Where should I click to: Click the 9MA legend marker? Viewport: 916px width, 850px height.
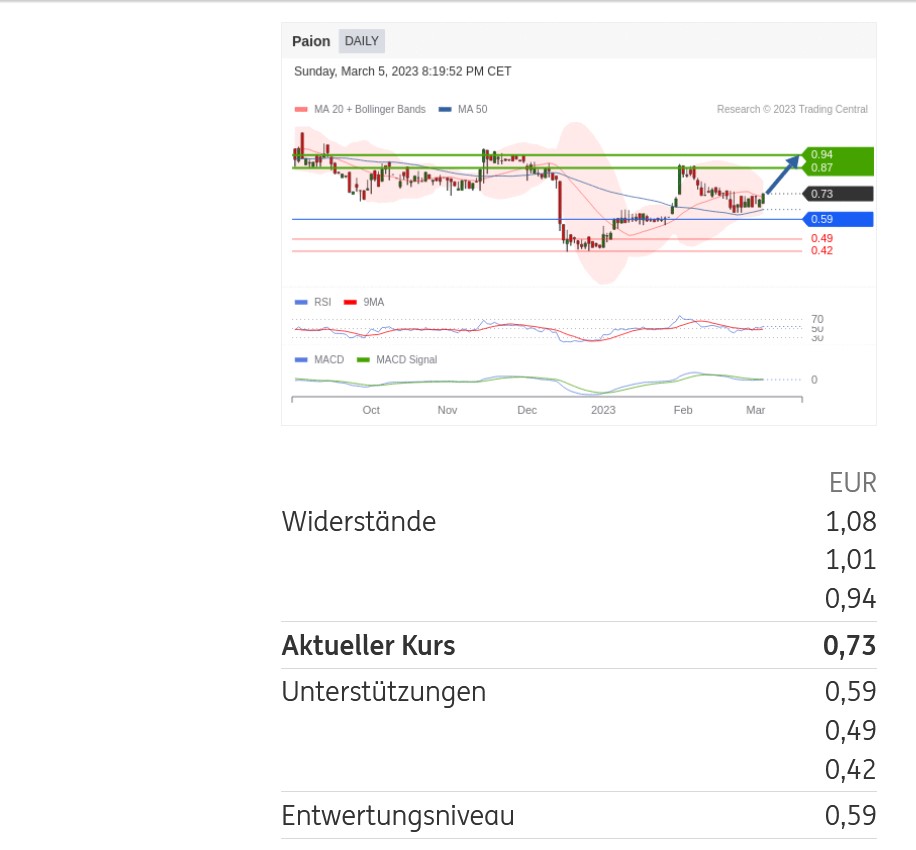click(350, 301)
